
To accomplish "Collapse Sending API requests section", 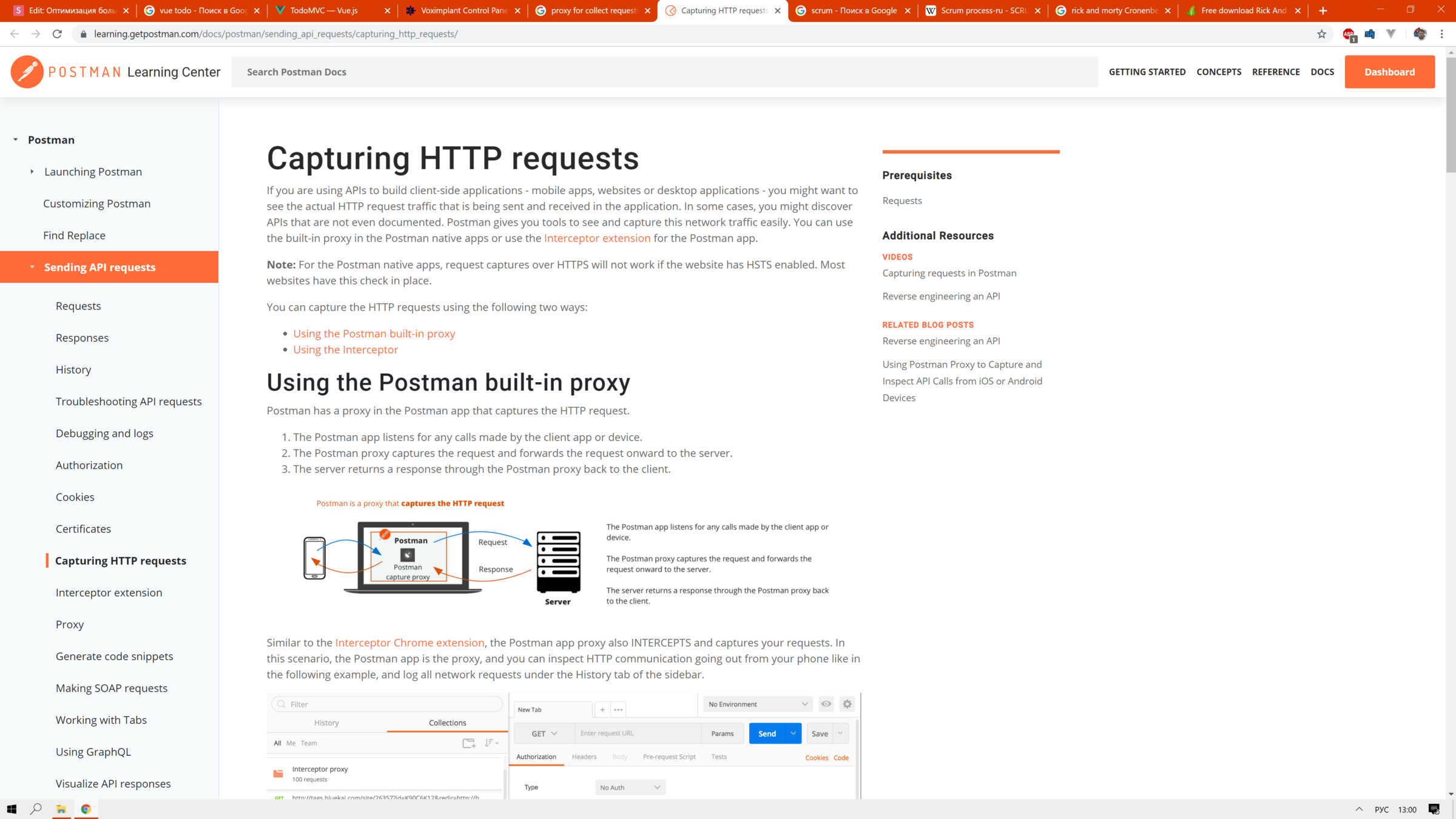I will tap(32, 267).
